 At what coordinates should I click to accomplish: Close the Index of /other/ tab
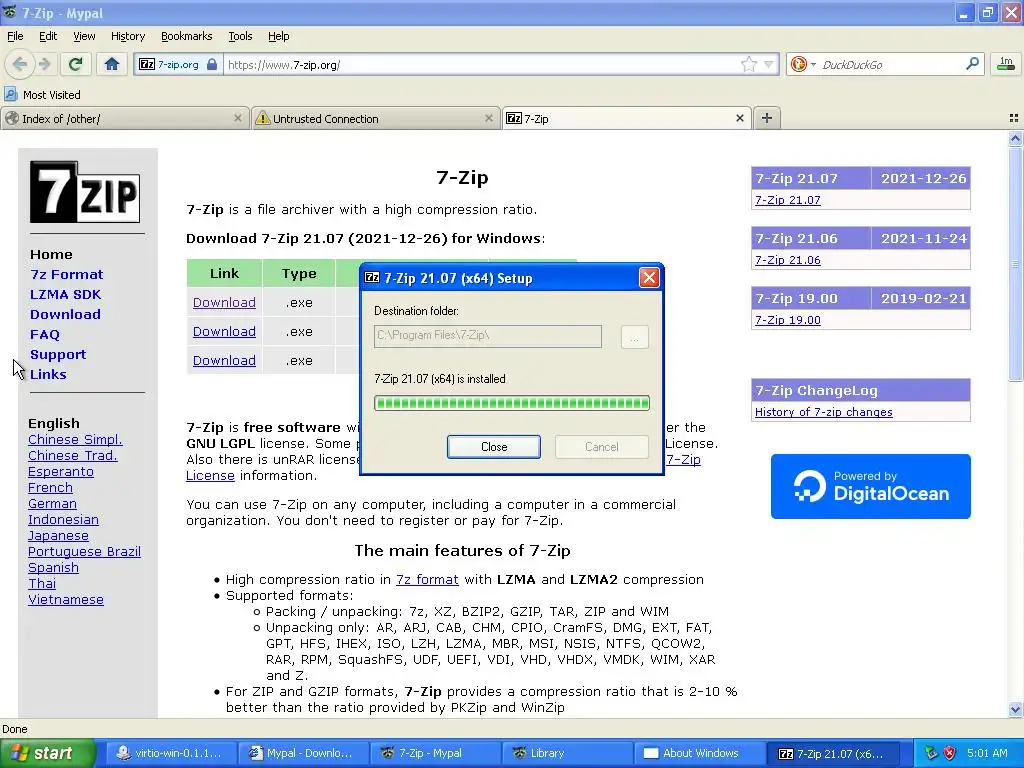[238, 118]
